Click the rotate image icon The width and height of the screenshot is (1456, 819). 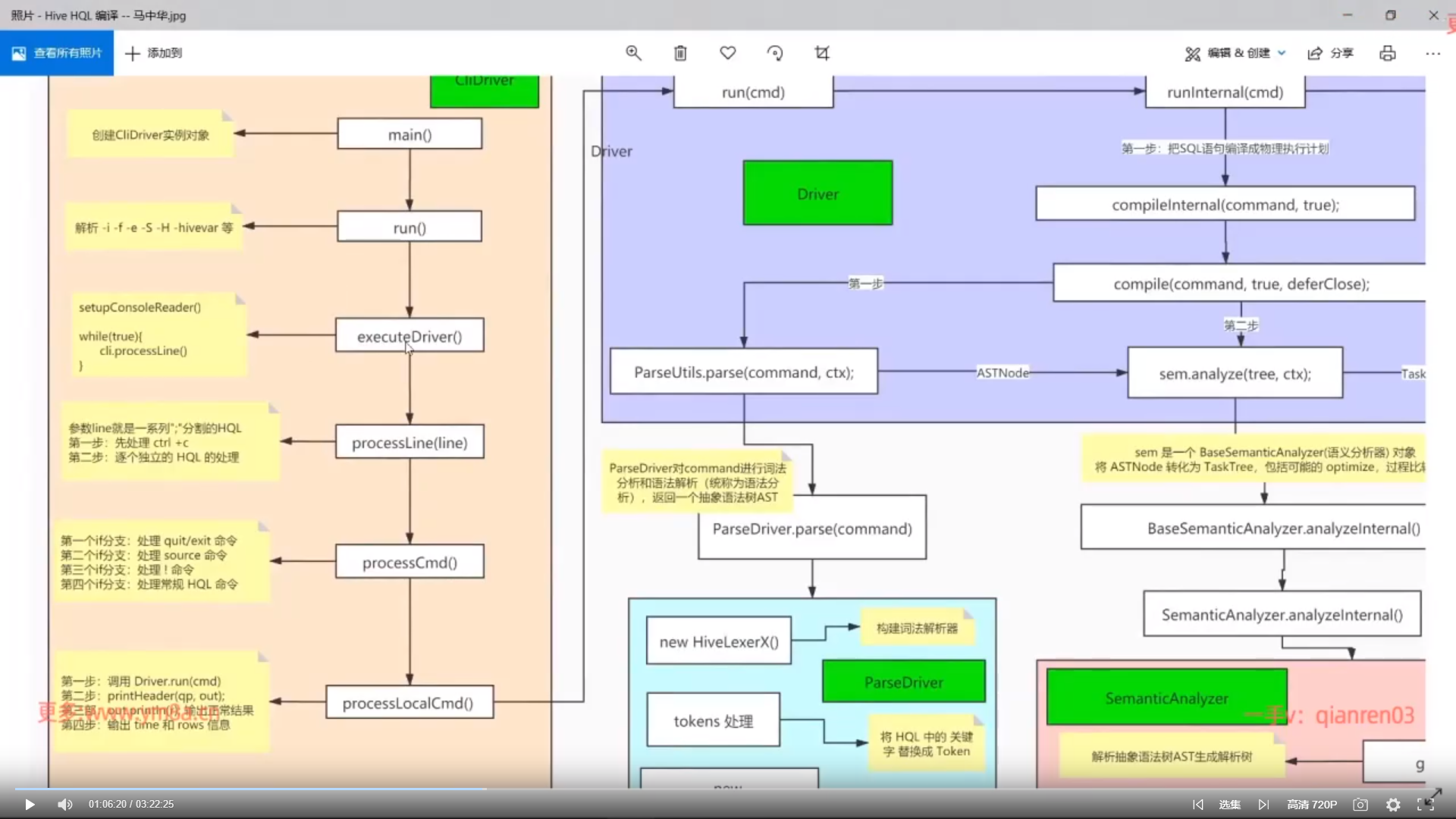(x=775, y=53)
